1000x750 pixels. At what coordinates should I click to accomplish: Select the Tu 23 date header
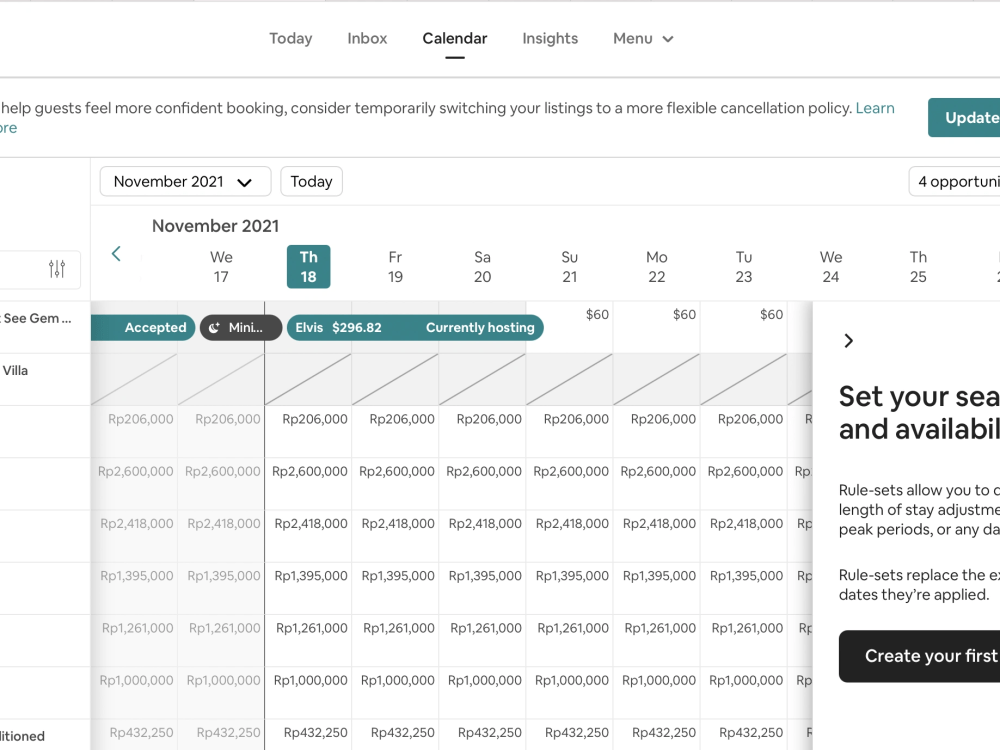click(x=744, y=267)
